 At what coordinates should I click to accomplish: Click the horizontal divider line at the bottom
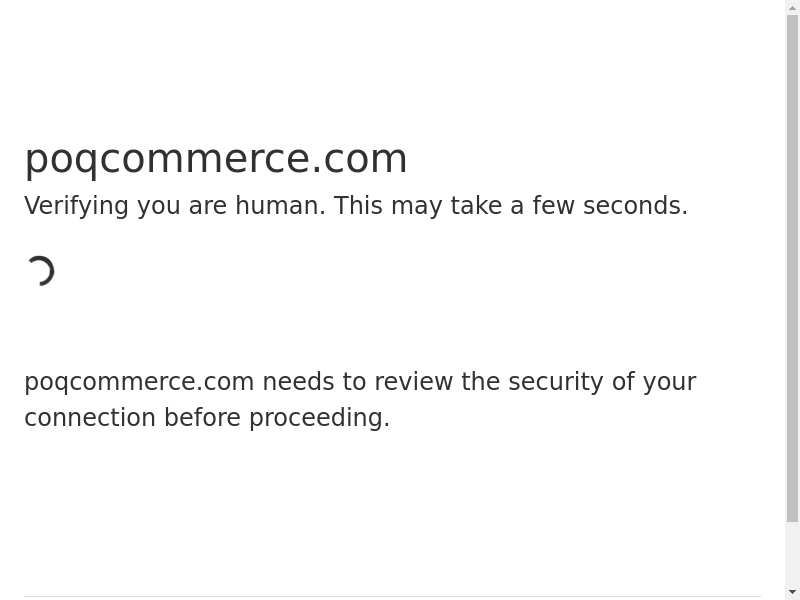(392, 597)
